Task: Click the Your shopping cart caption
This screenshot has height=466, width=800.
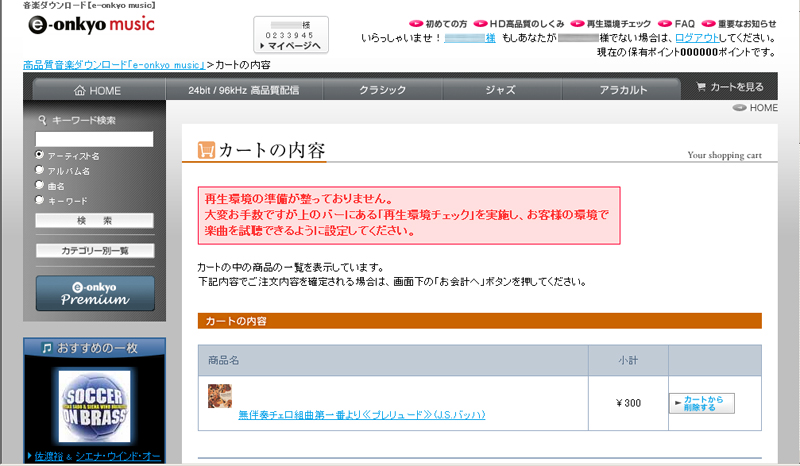Action: [724, 155]
